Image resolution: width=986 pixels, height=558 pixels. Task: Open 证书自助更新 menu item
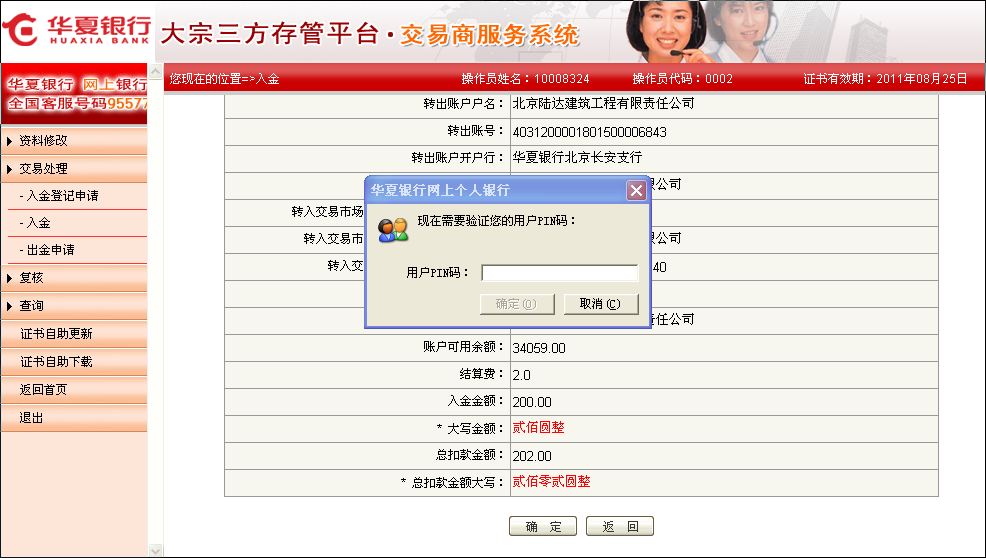coord(57,333)
